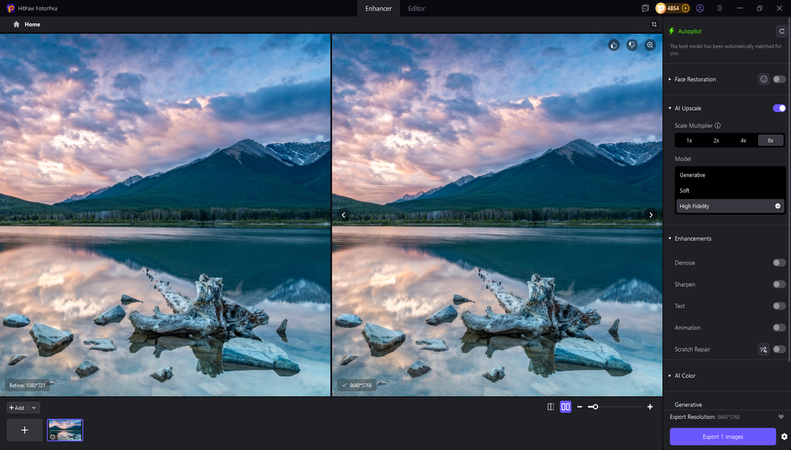Collapse the AI Upscale section

coord(670,108)
